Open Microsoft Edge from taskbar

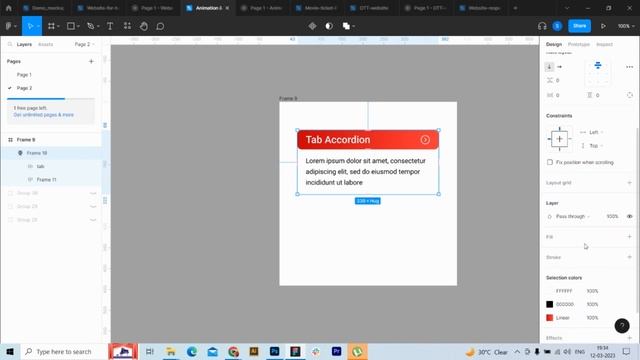[x=191, y=351]
